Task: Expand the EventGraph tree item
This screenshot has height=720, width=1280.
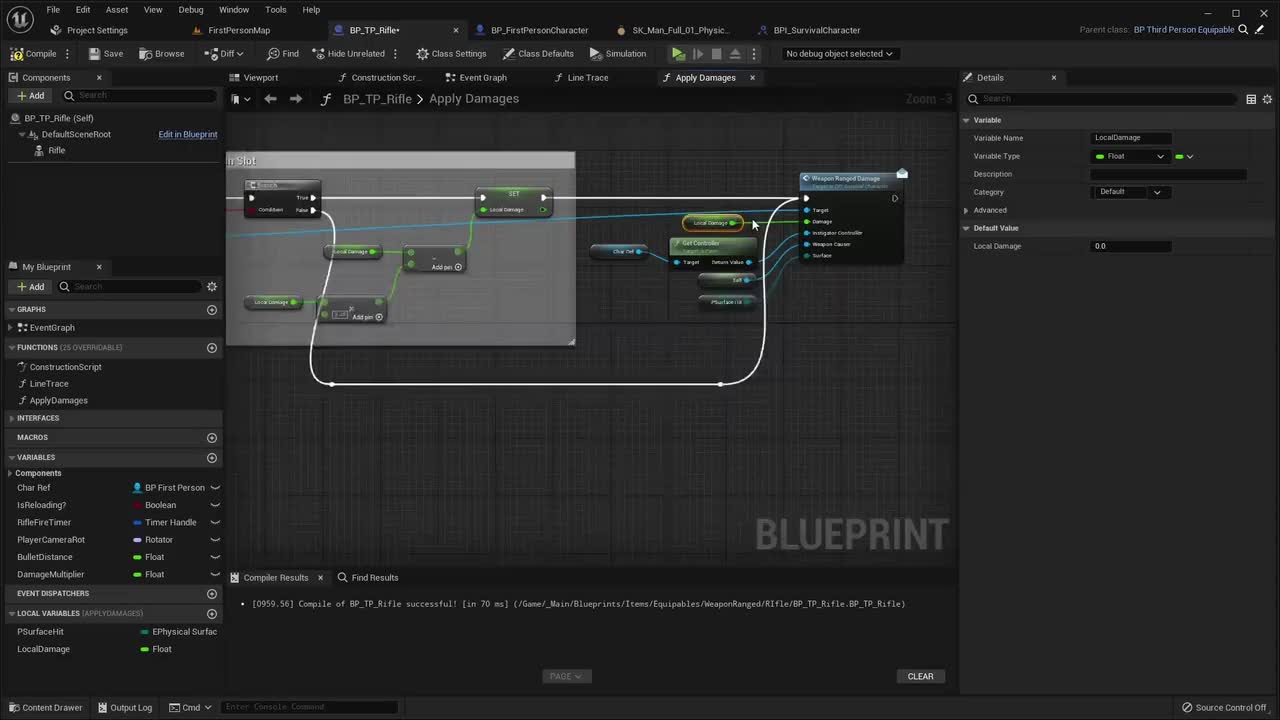Action: (x=10, y=328)
